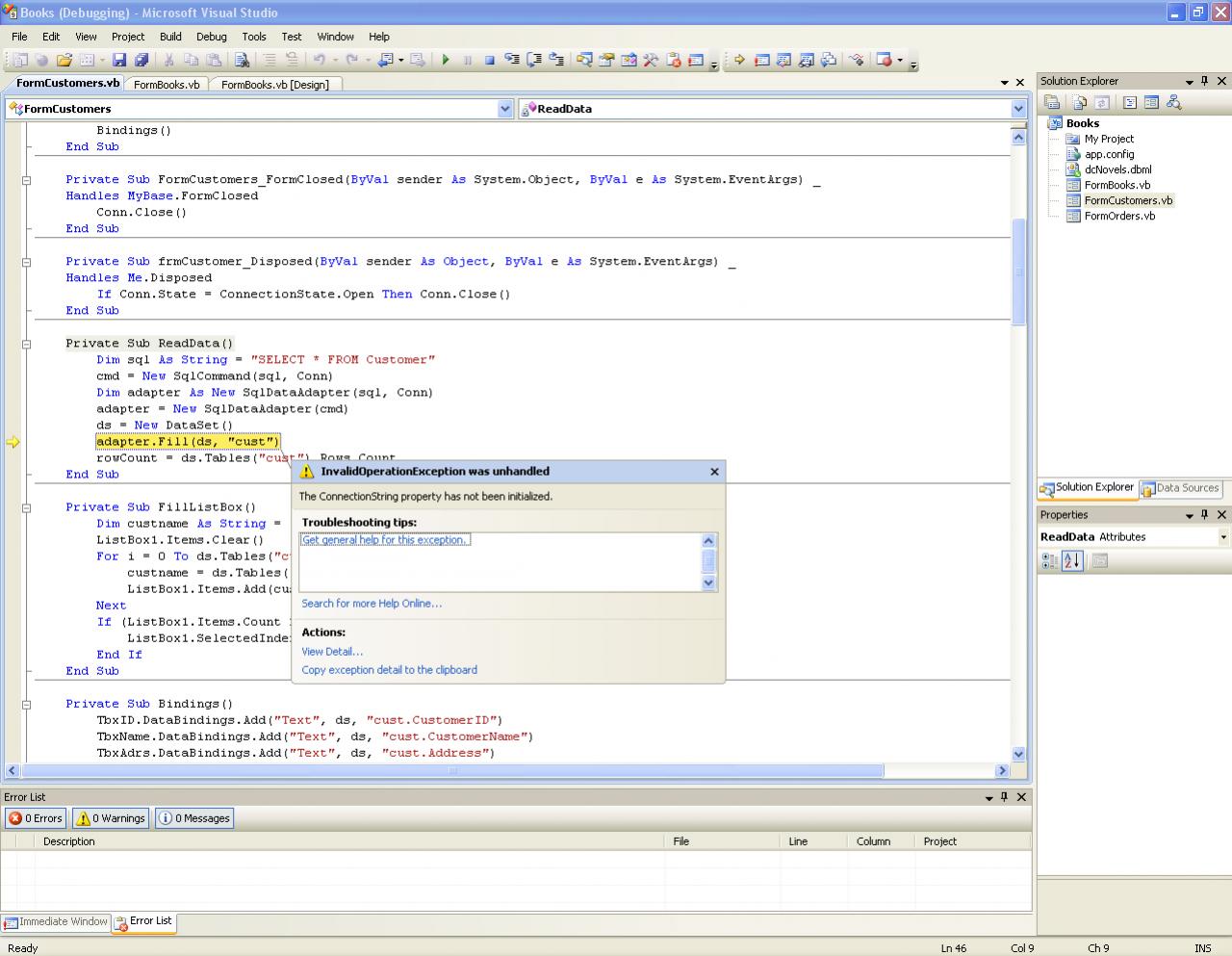Click Show All Files in Solution Explorer

click(1080, 102)
